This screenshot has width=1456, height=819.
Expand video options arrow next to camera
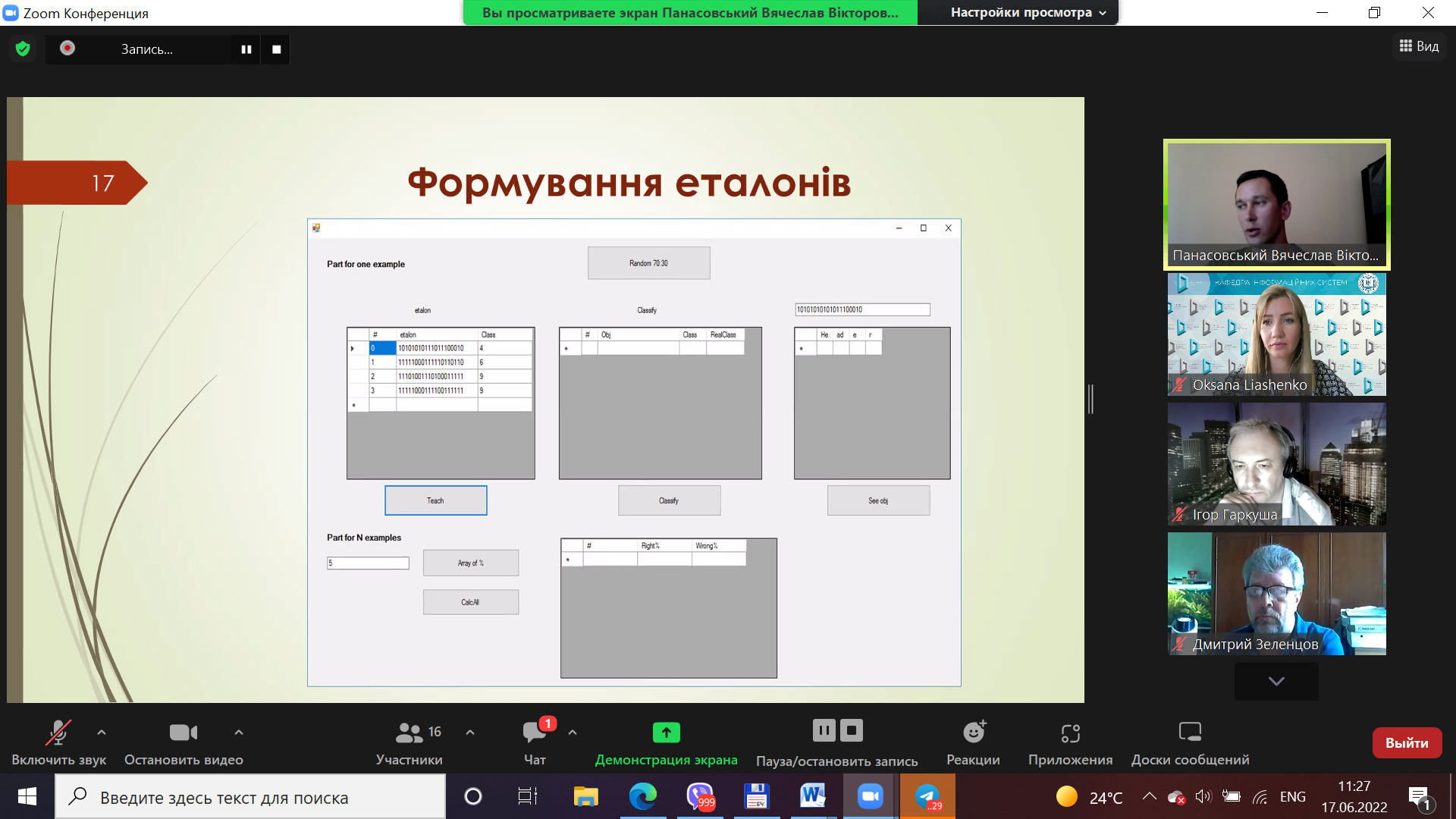tap(239, 732)
